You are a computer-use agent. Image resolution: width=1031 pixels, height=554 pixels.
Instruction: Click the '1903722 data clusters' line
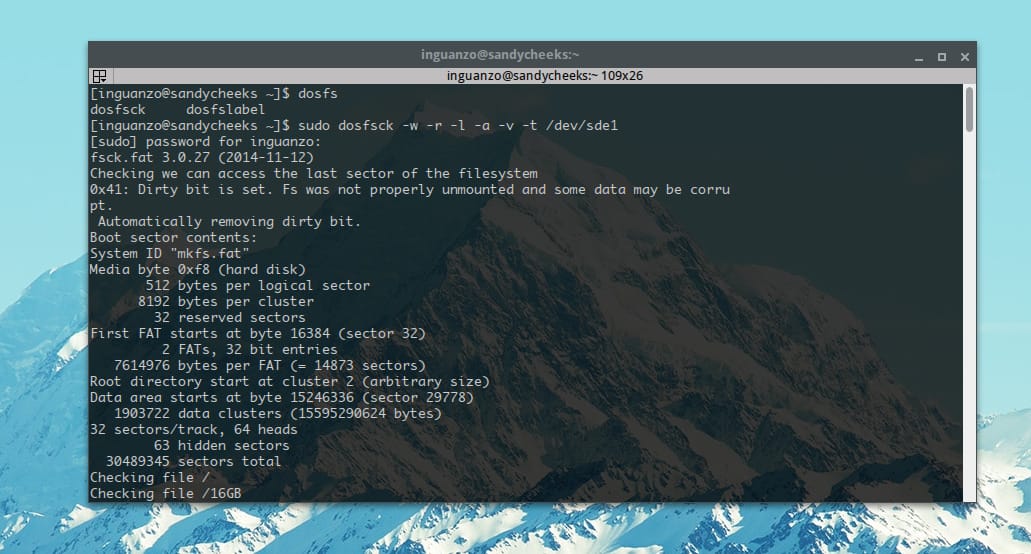[277, 413]
